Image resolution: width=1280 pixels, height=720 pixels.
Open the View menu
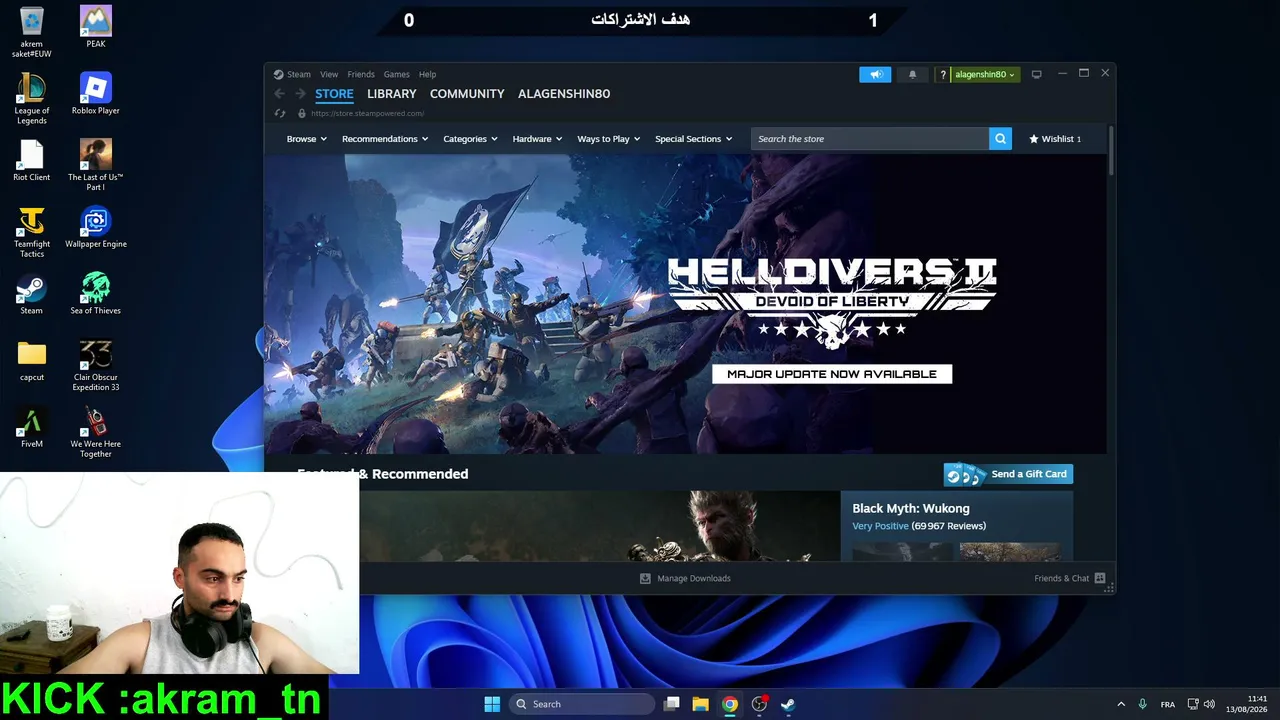(329, 74)
